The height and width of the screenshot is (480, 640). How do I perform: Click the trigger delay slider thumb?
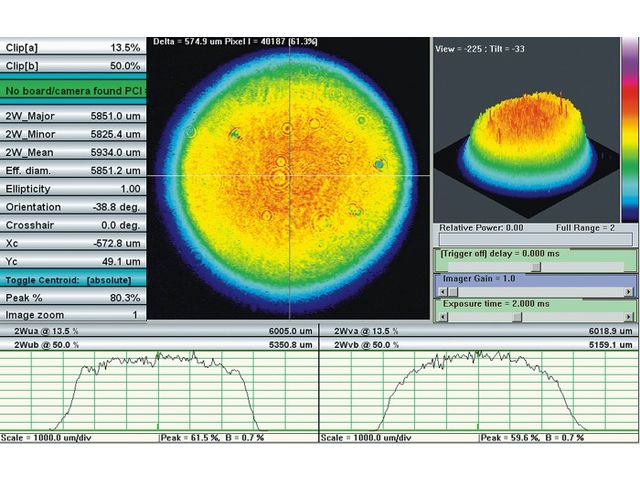(536, 267)
